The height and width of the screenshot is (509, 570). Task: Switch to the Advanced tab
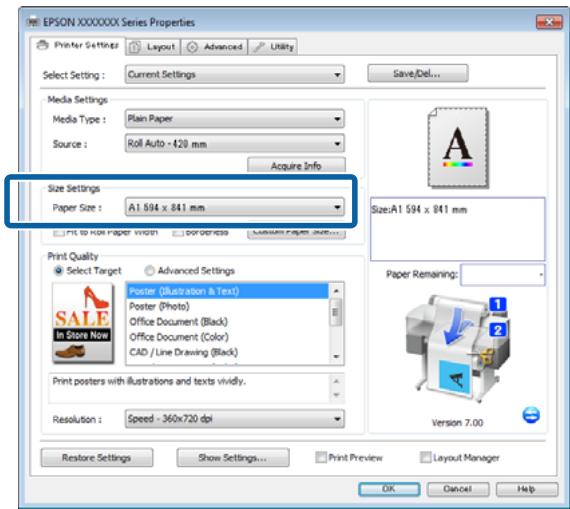coord(214,47)
